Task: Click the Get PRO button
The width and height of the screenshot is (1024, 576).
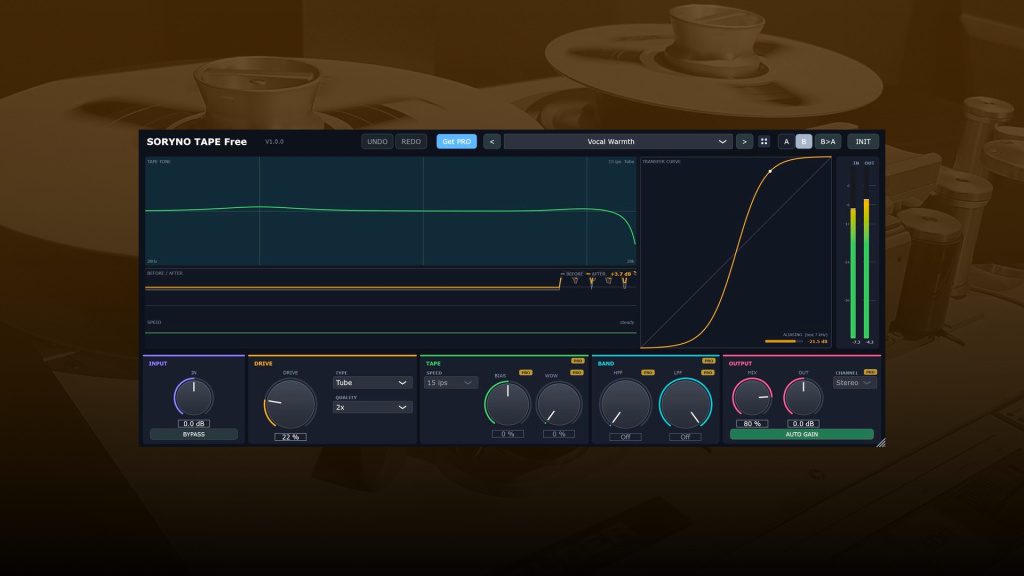Action: 456,141
